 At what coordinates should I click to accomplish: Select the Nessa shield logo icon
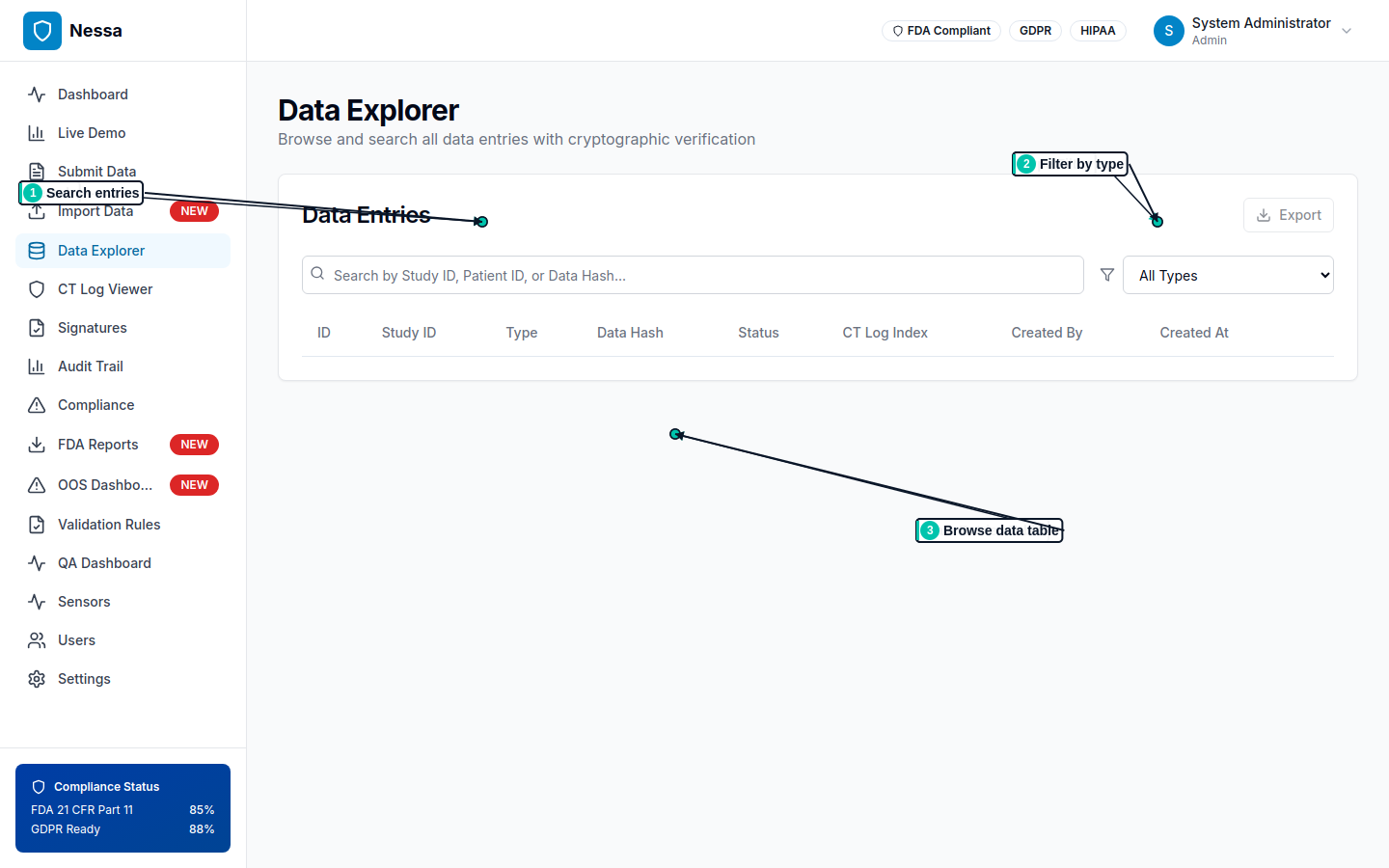(42, 30)
